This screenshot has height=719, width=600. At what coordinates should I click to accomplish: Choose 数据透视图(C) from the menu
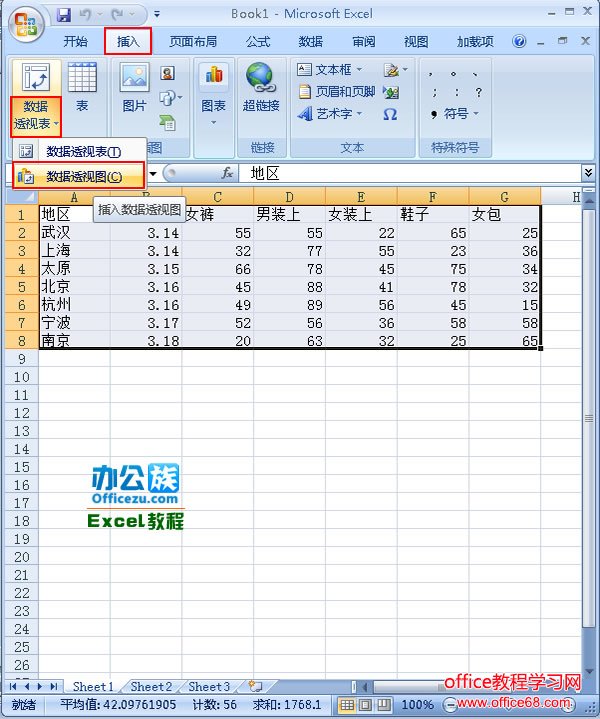click(x=79, y=176)
